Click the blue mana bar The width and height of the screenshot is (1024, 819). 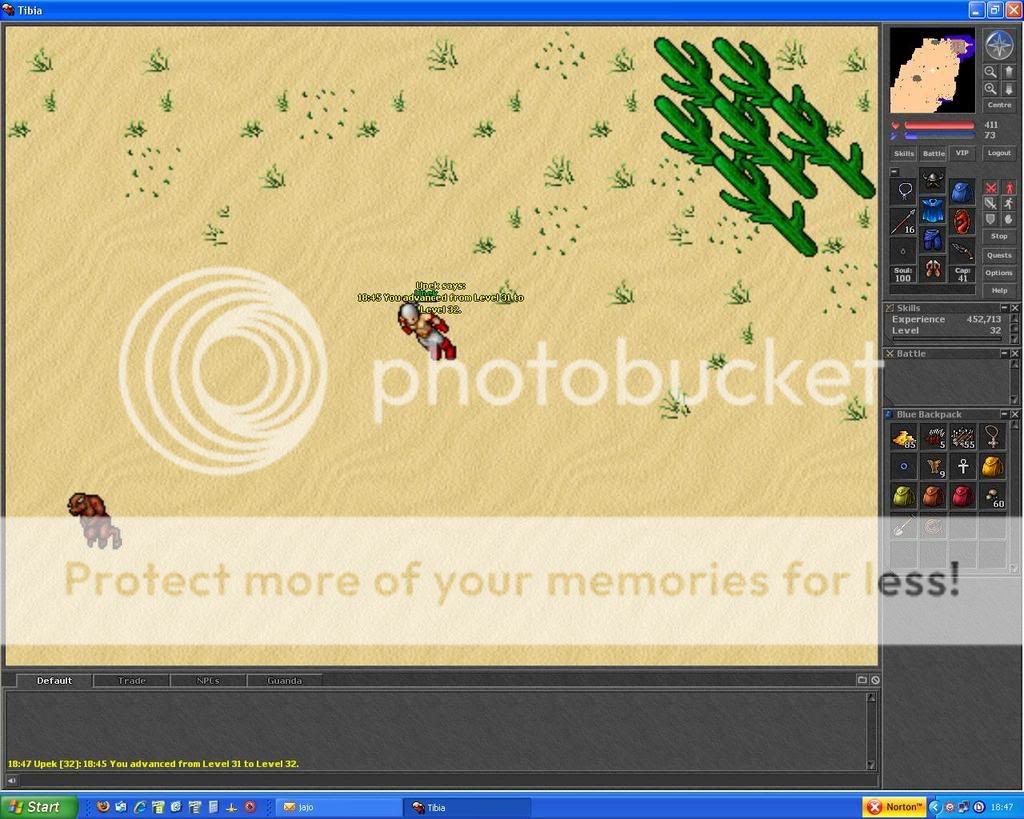point(939,135)
